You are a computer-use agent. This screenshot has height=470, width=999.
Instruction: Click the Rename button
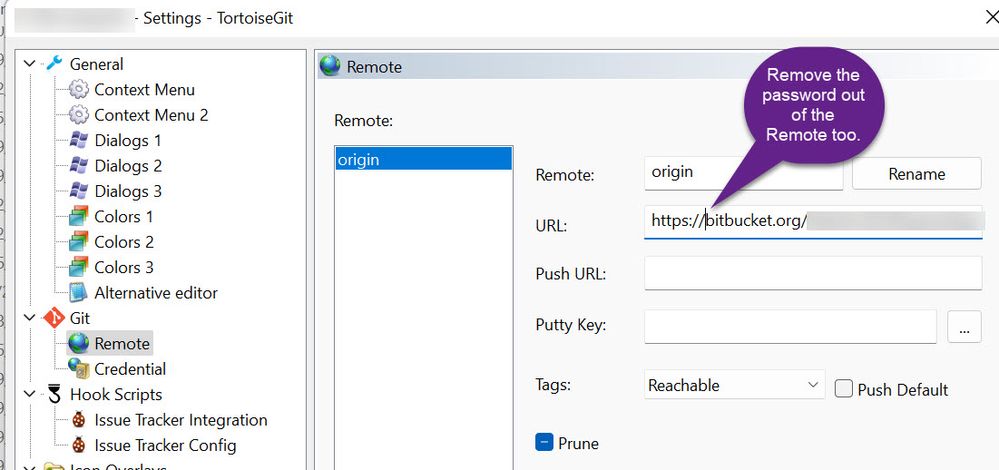point(916,174)
